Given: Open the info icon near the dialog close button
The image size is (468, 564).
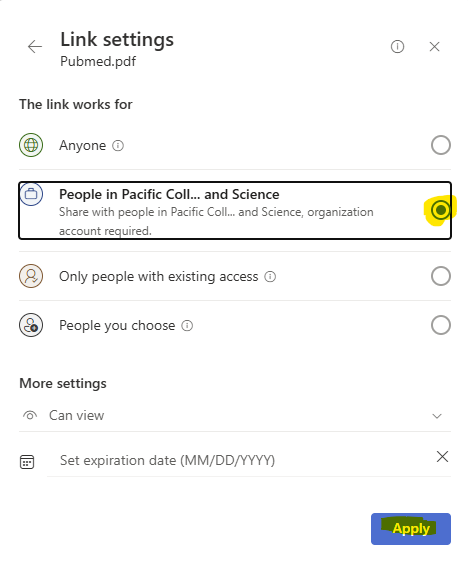Looking at the screenshot, I should click(x=397, y=46).
